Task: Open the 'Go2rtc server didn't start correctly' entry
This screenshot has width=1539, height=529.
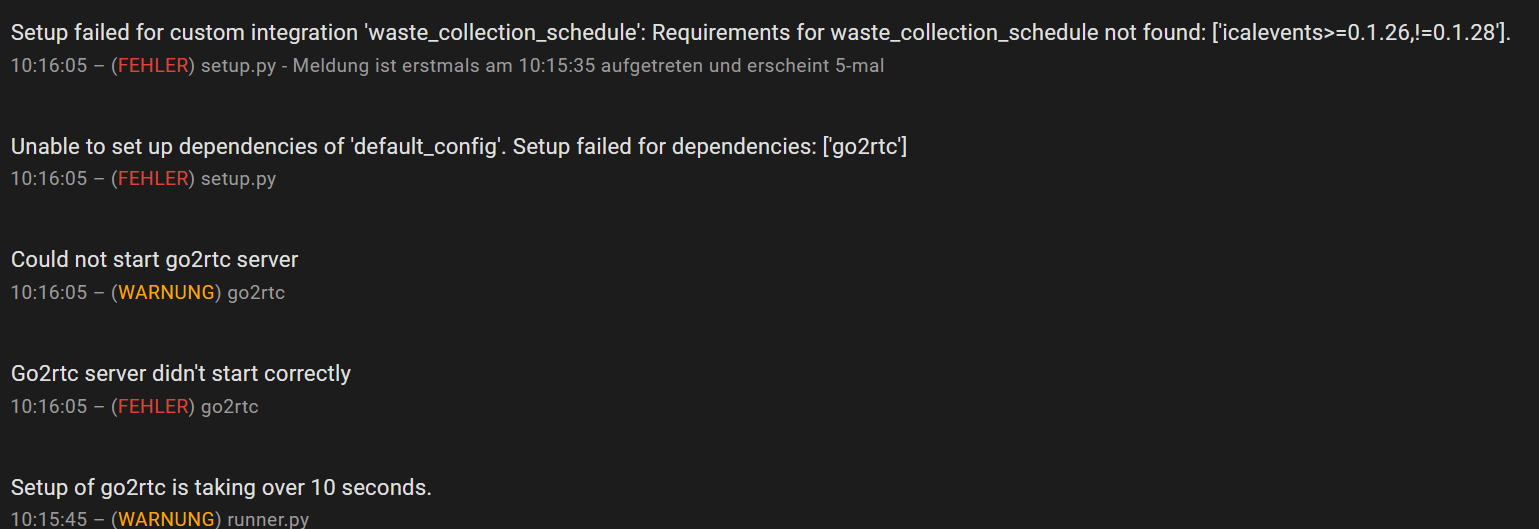Action: pyautogui.click(x=181, y=374)
